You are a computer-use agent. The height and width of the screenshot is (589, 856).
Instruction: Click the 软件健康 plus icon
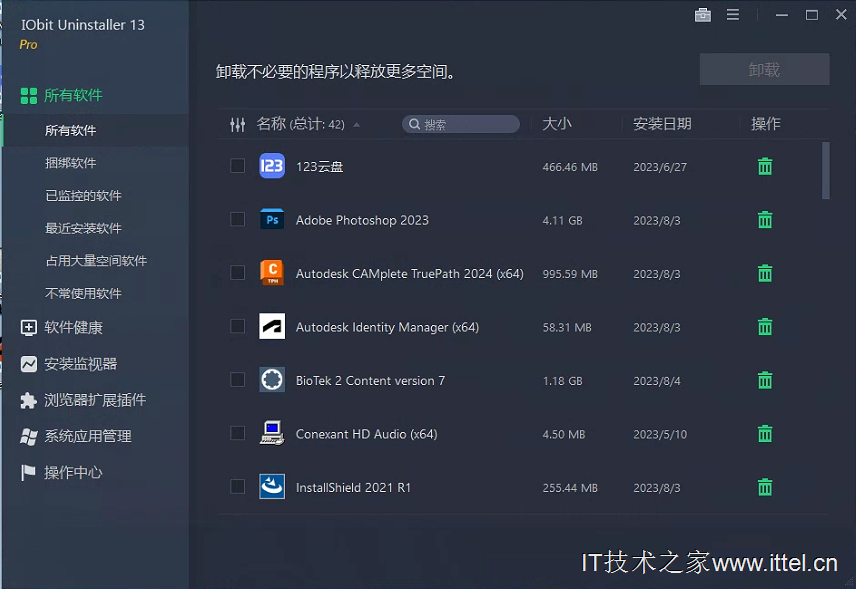coord(28,328)
